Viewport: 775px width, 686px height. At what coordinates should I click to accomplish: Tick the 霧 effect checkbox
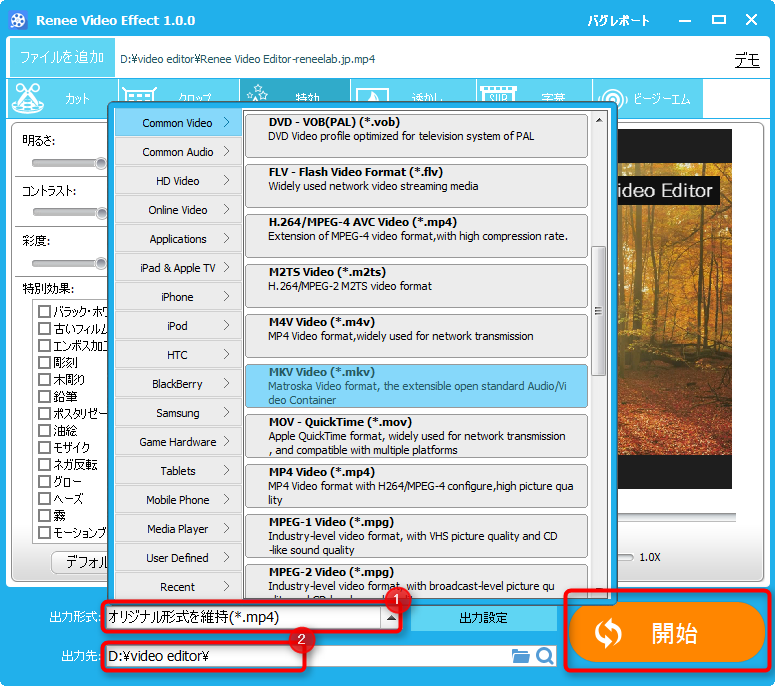(44, 515)
